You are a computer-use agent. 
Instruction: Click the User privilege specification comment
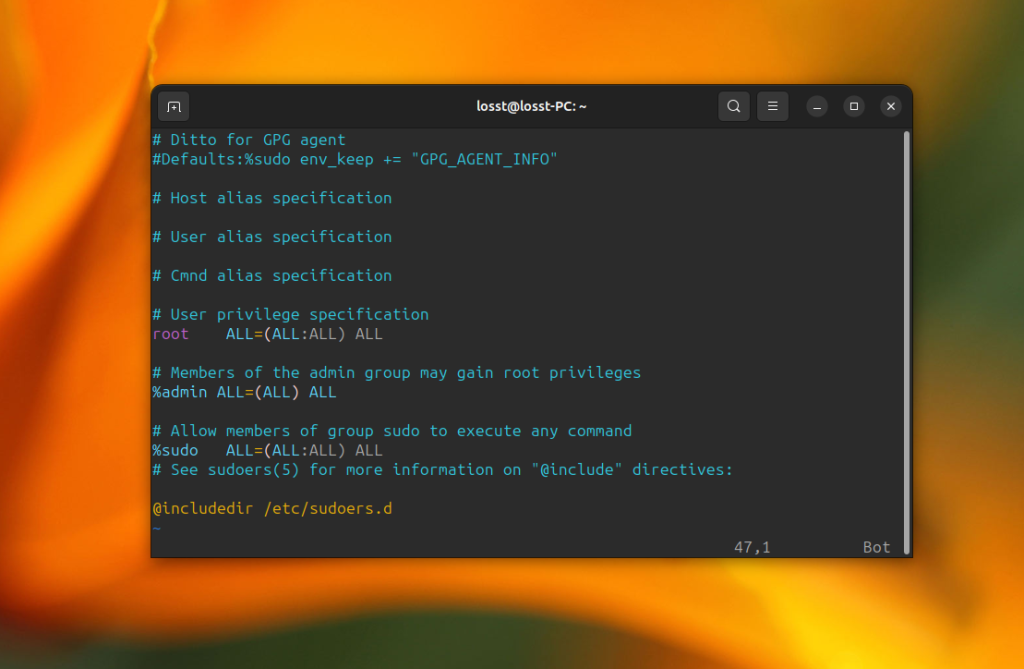(x=291, y=314)
